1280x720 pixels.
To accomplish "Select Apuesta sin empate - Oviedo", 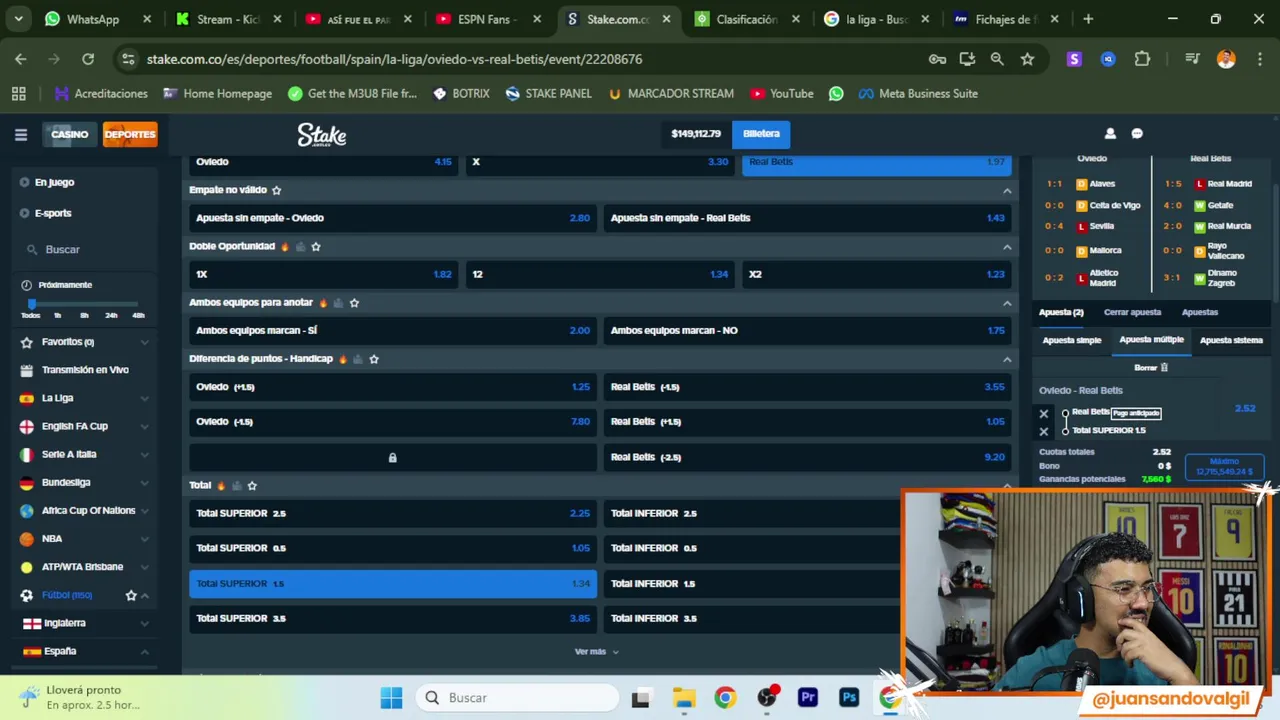I will click(x=393, y=218).
